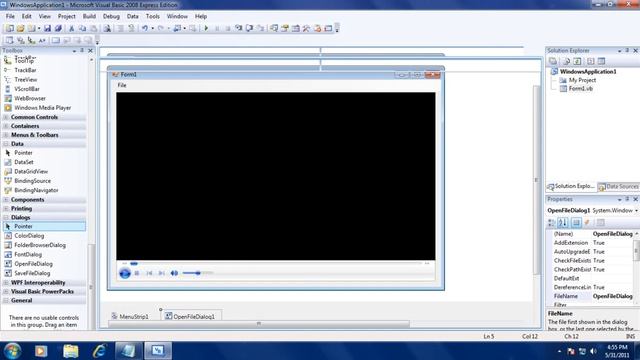
Task: Open the Edit menu
Action: 27,16
